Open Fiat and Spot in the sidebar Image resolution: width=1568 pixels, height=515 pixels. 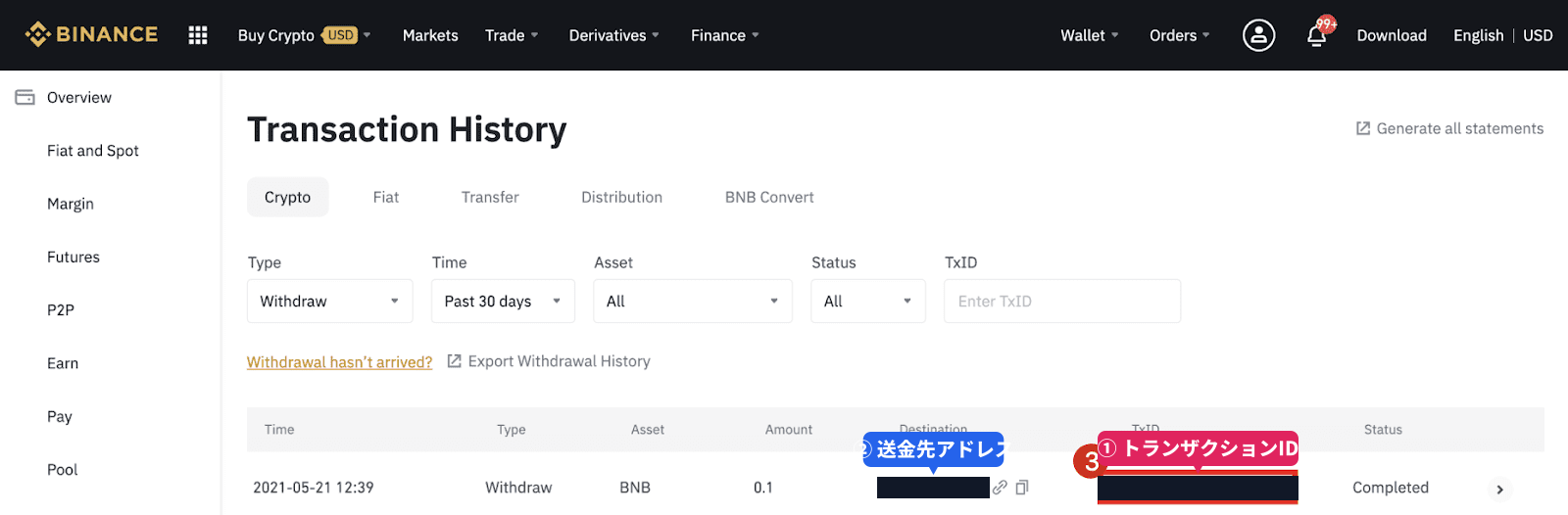93,151
